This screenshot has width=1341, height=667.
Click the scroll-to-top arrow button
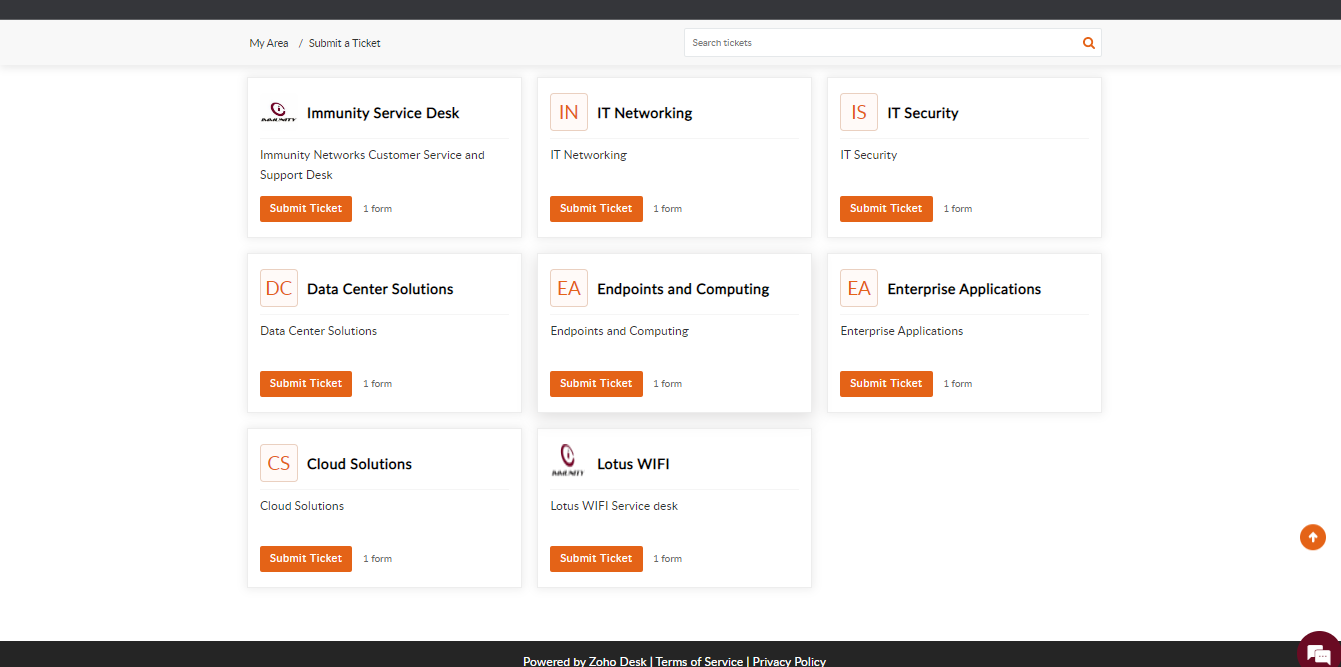tap(1313, 537)
